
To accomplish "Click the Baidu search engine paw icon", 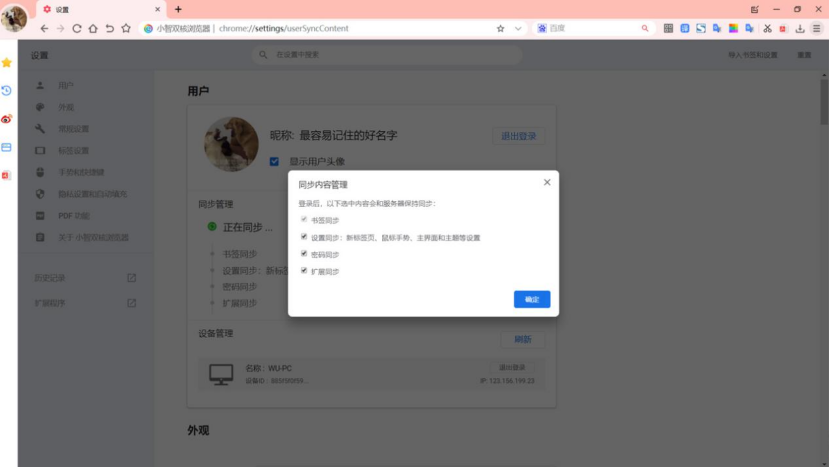I will 542,29.
